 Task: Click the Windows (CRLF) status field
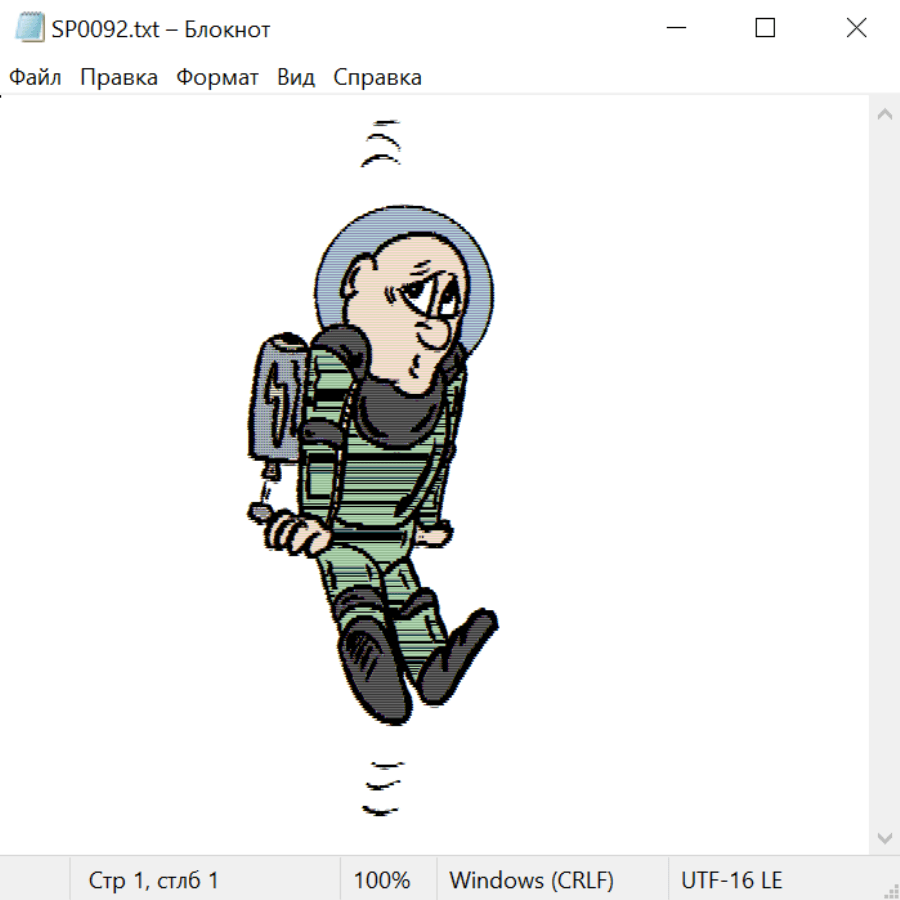(x=531, y=881)
